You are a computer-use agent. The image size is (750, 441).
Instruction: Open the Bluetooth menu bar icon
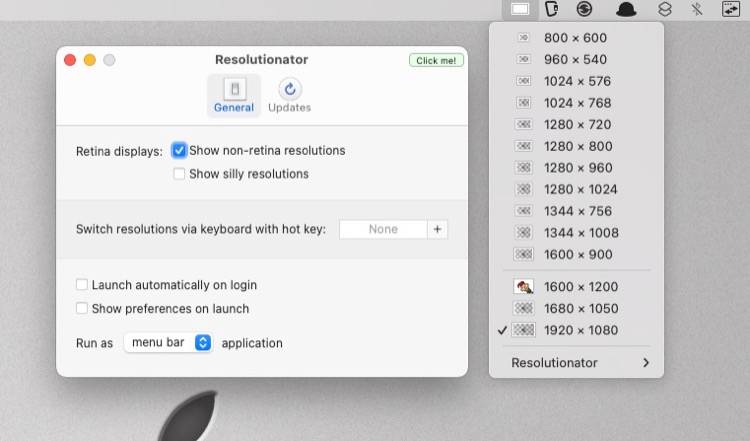(x=697, y=9)
